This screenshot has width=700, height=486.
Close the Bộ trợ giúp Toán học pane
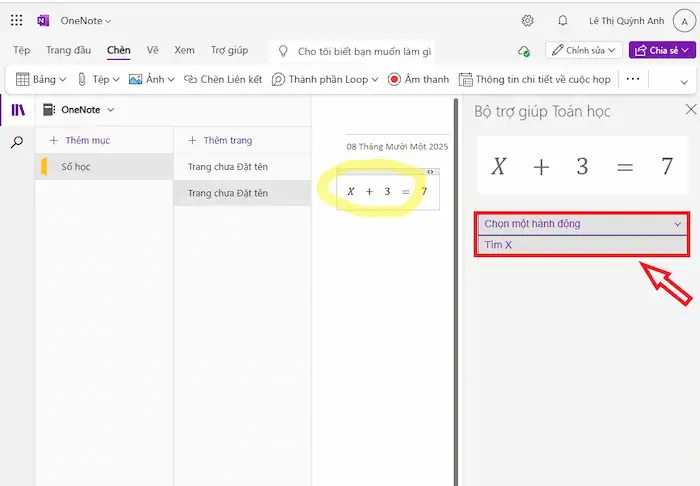[x=690, y=110]
